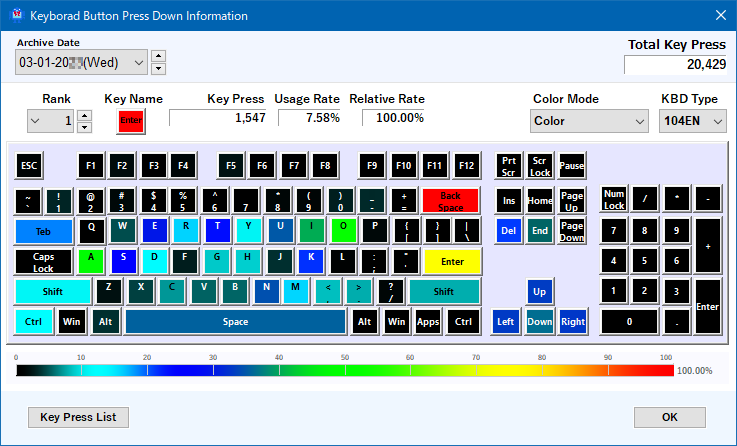This screenshot has height=446, width=737.
Task: Select the red Back Space key
Action: point(450,201)
